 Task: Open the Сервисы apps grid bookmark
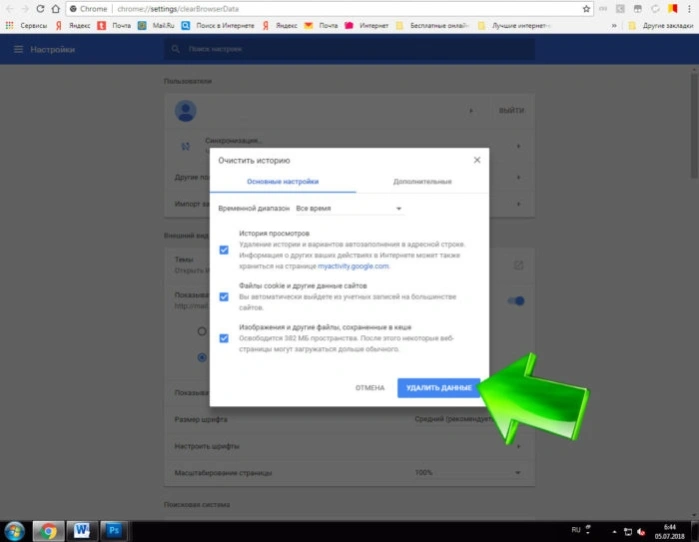point(26,26)
